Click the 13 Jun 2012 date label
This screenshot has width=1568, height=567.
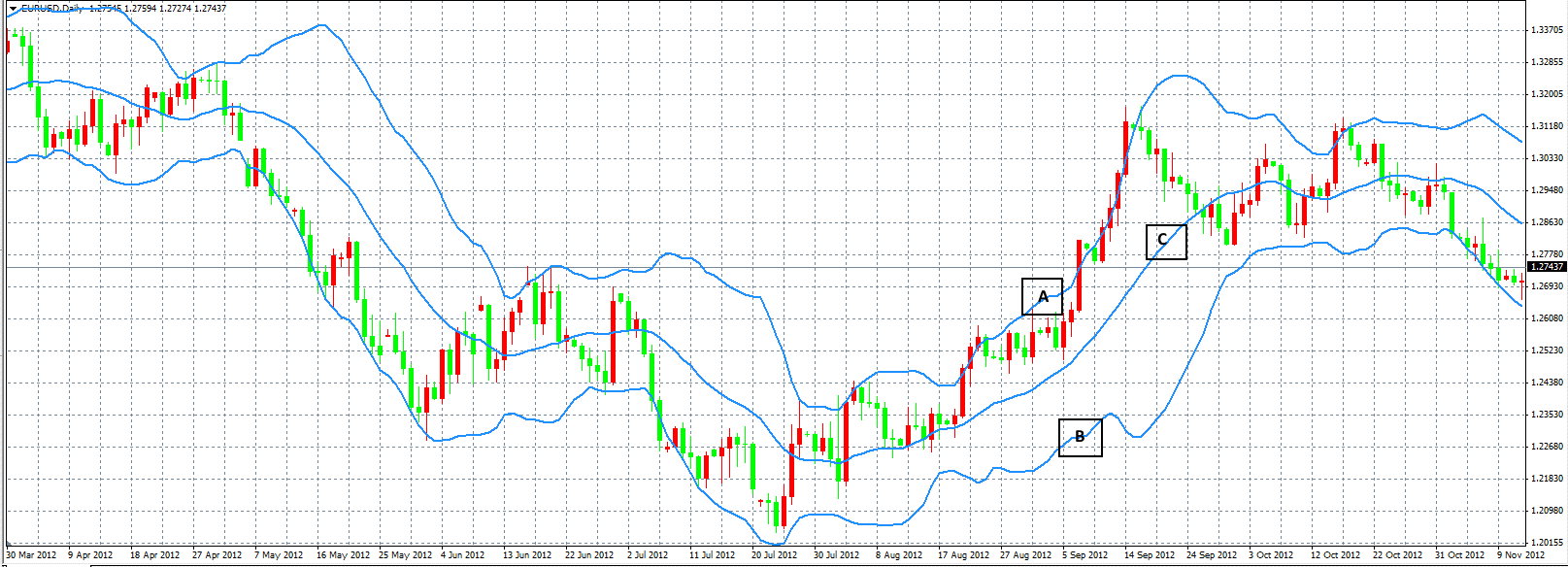[x=526, y=555]
